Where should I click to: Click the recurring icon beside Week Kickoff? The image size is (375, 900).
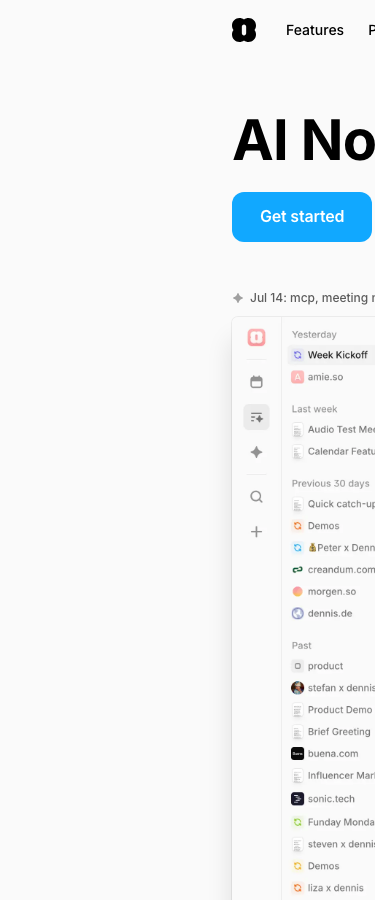pos(297,355)
